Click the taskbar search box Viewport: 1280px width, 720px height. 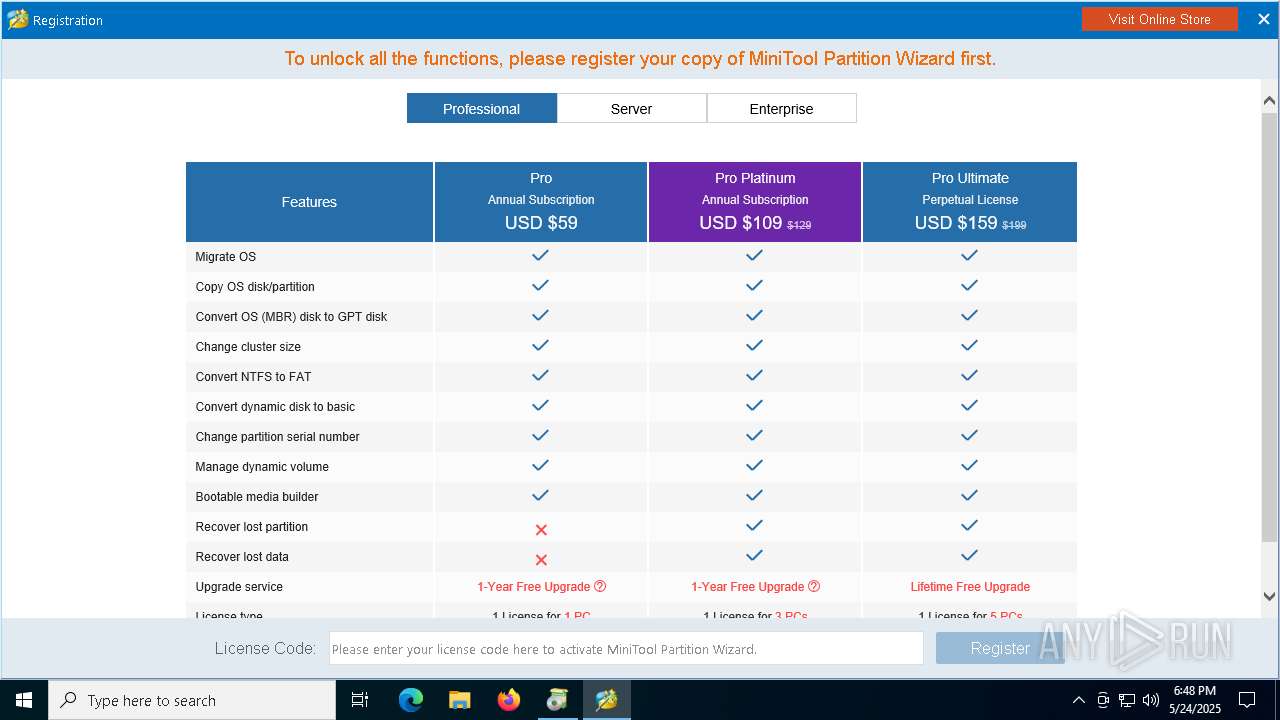click(192, 700)
